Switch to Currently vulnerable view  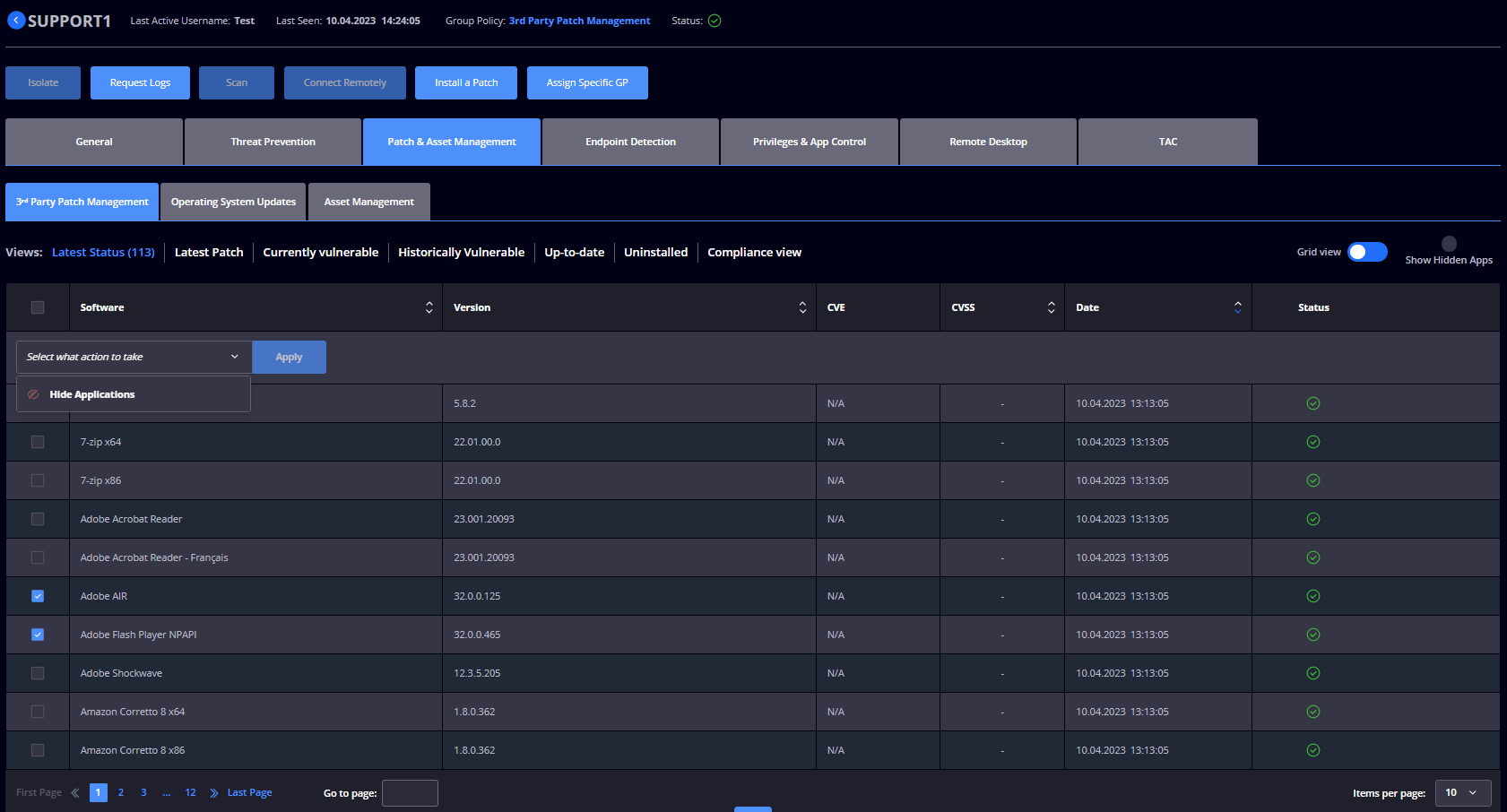[321, 252]
